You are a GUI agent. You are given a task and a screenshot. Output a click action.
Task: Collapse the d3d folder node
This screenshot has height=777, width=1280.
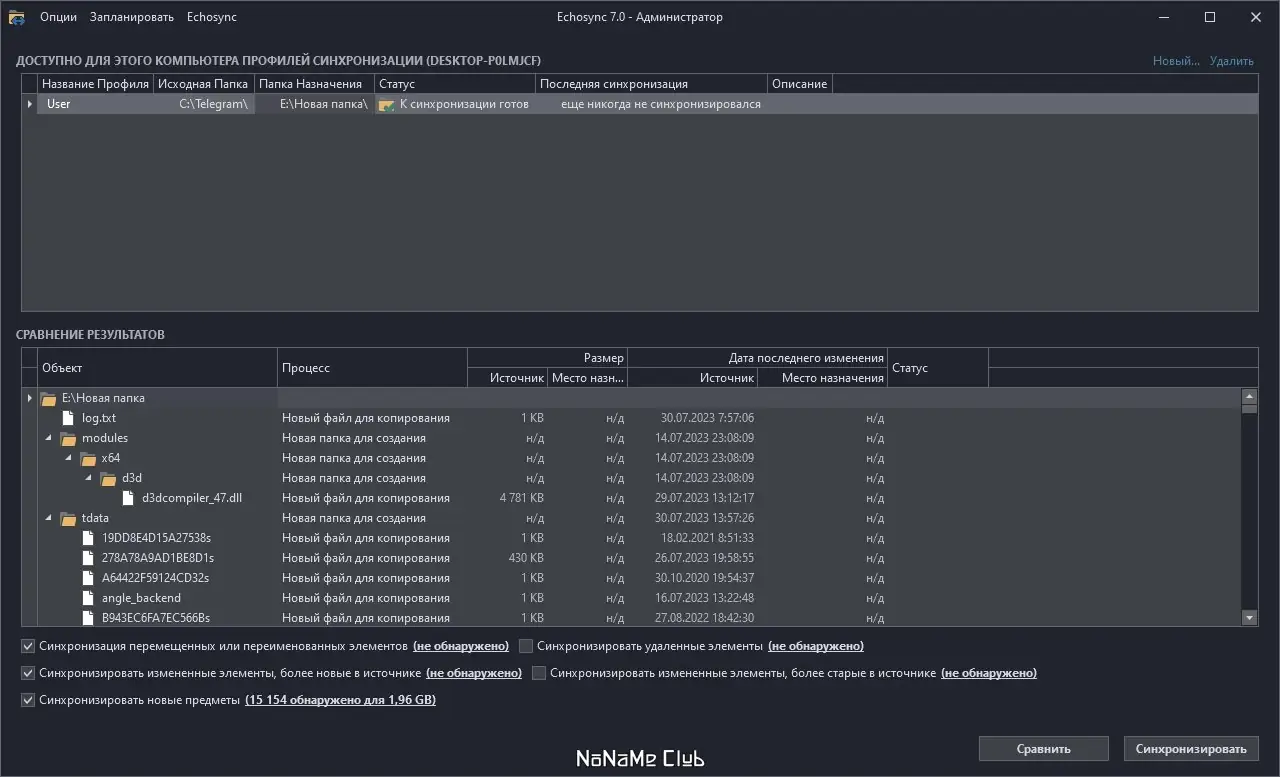pyautogui.click(x=89, y=478)
